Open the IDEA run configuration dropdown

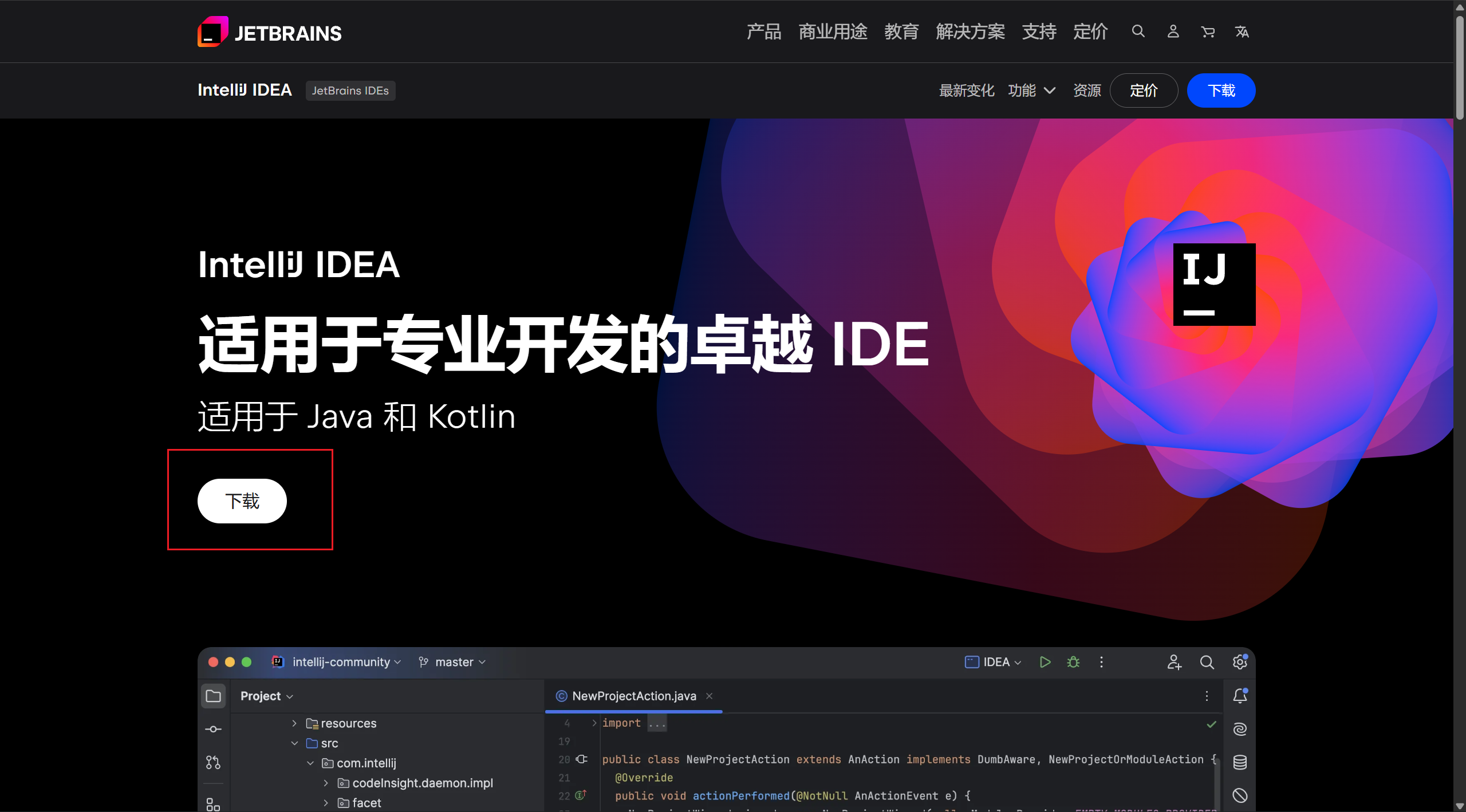[x=994, y=662]
